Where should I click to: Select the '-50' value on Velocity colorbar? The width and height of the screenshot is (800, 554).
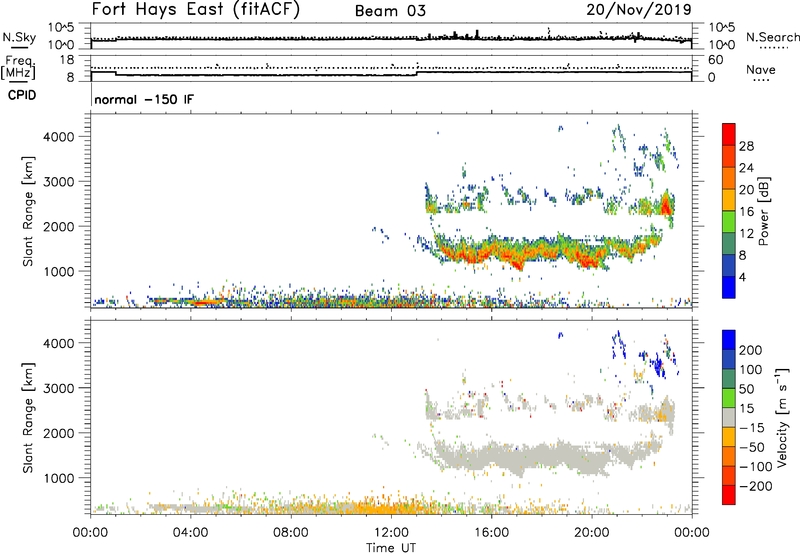point(752,447)
